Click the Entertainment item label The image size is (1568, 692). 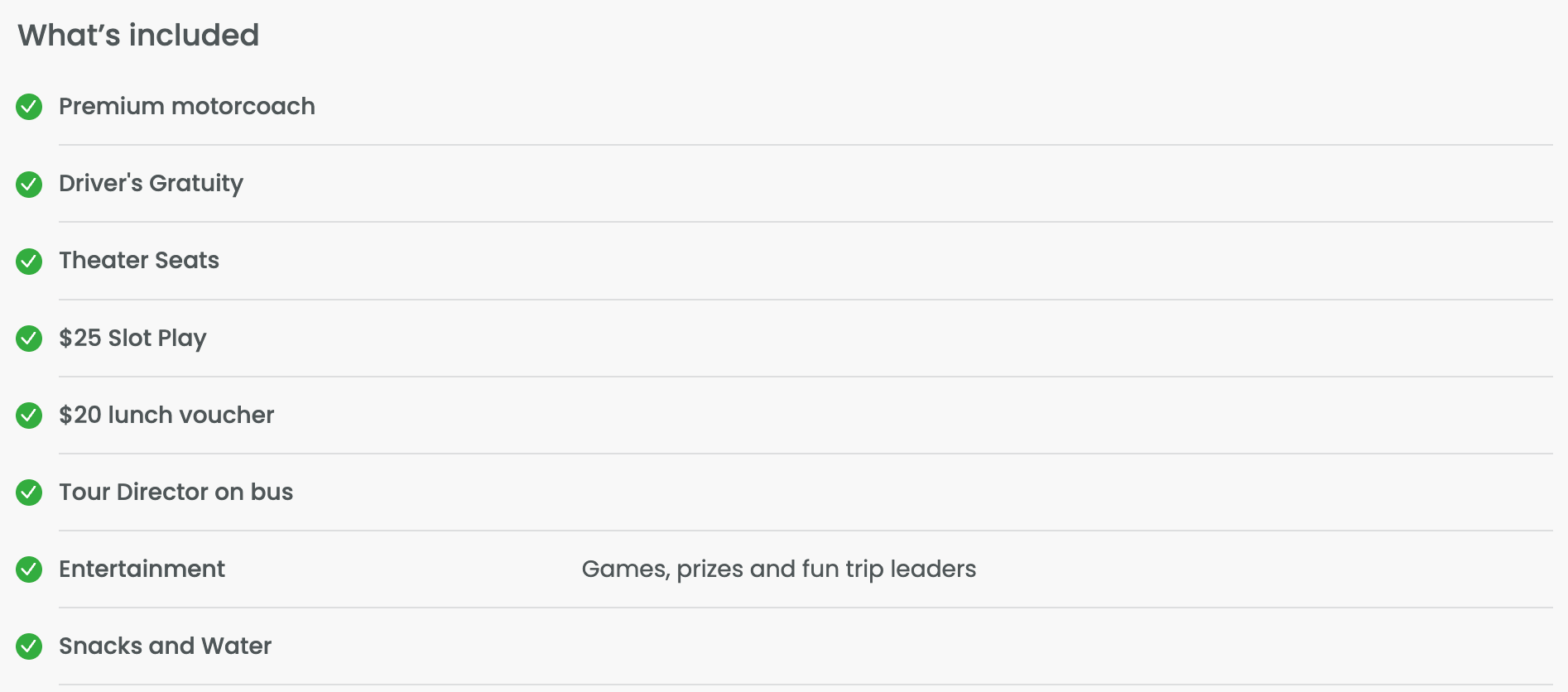coord(142,569)
